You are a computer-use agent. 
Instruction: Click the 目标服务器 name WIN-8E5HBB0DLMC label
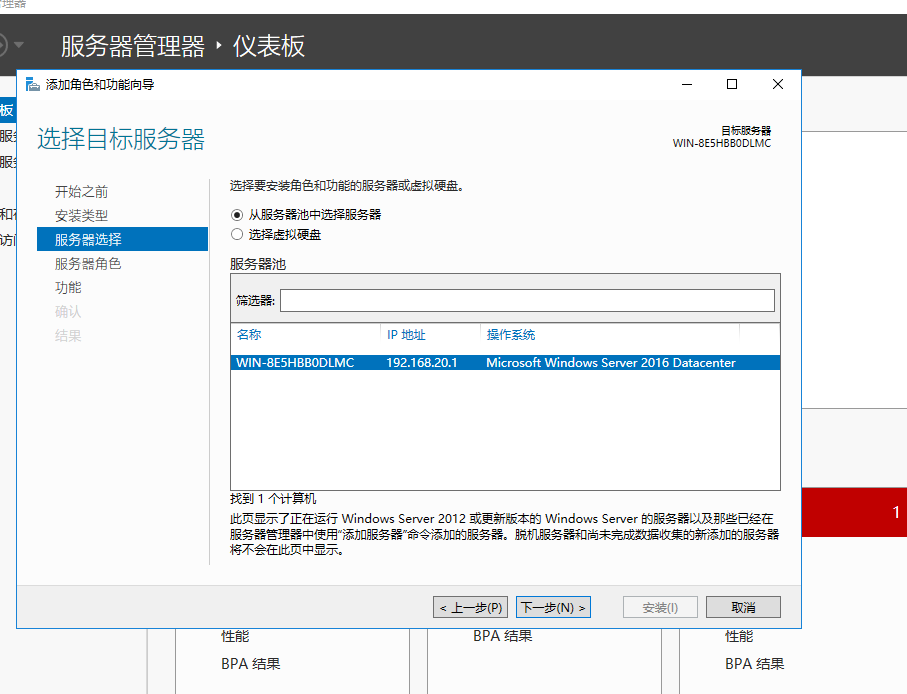click(722, 143)
